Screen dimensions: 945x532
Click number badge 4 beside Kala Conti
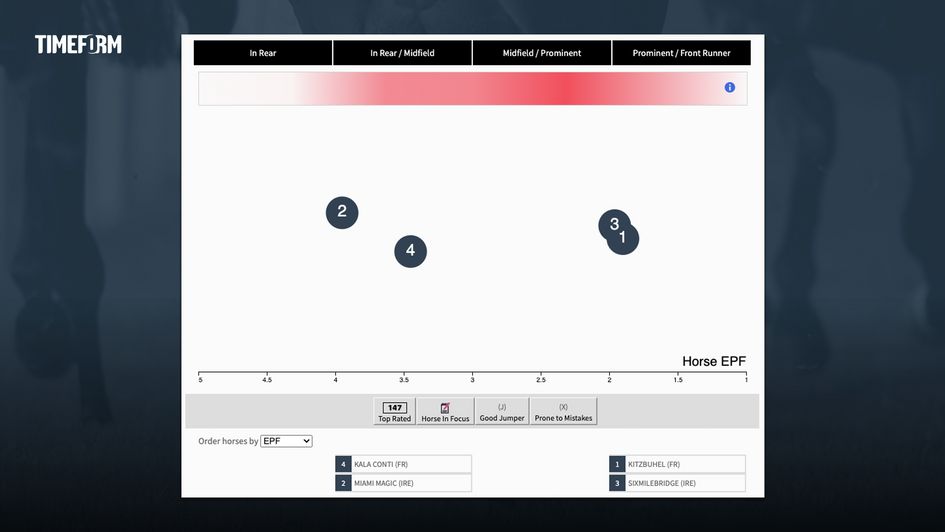343,464
